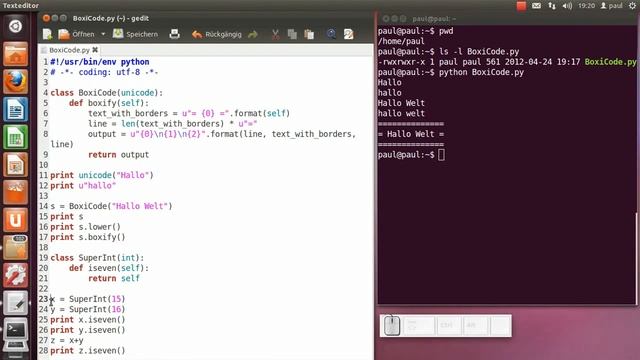The width and height of the screenshot is (640, 360).
Task: Click 'print s.lower()' on line 16
Action: [85, 227]
